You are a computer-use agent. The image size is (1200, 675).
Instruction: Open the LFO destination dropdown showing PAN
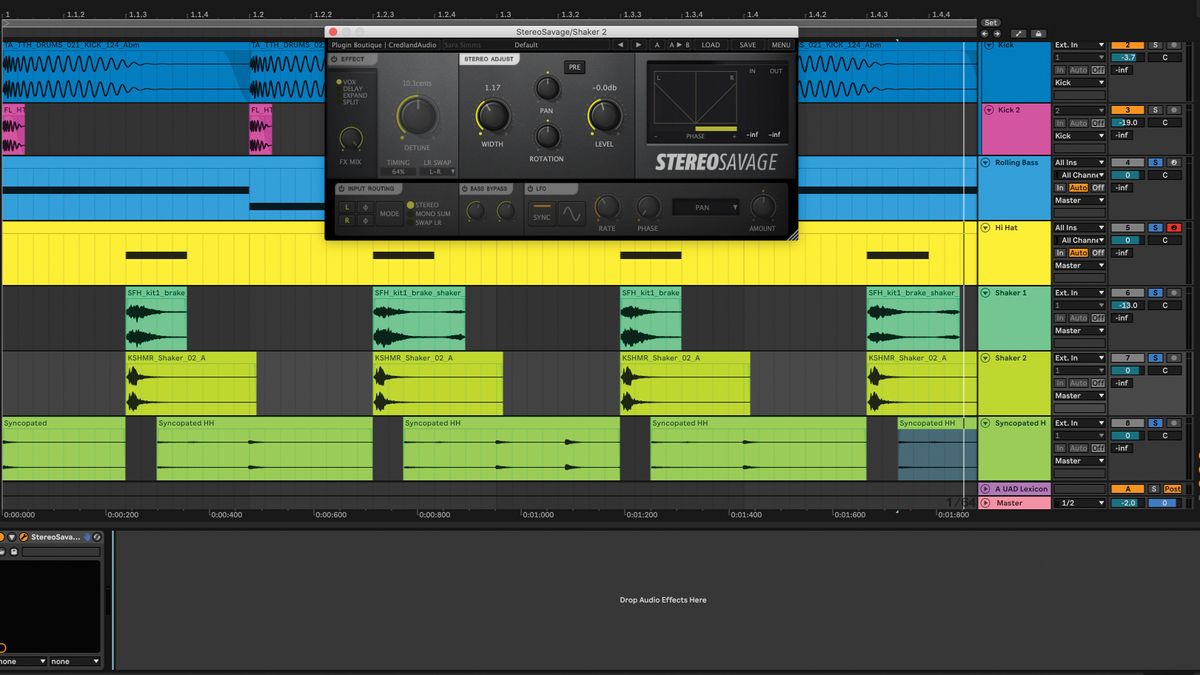705,208
